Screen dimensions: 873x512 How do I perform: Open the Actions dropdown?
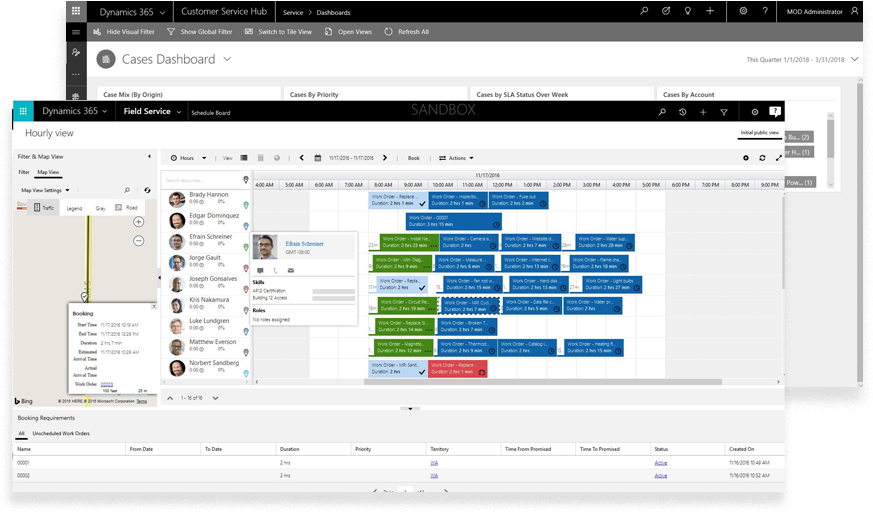456,158
